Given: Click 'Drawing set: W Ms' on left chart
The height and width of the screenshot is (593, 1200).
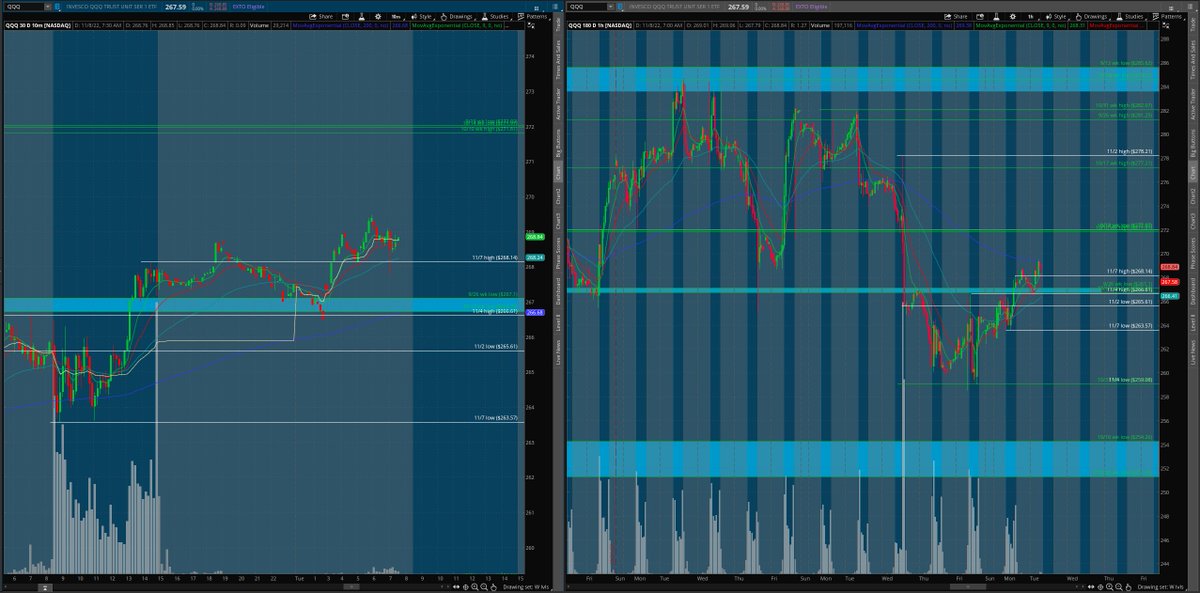Looking at the screenshot, I should 525,587.
